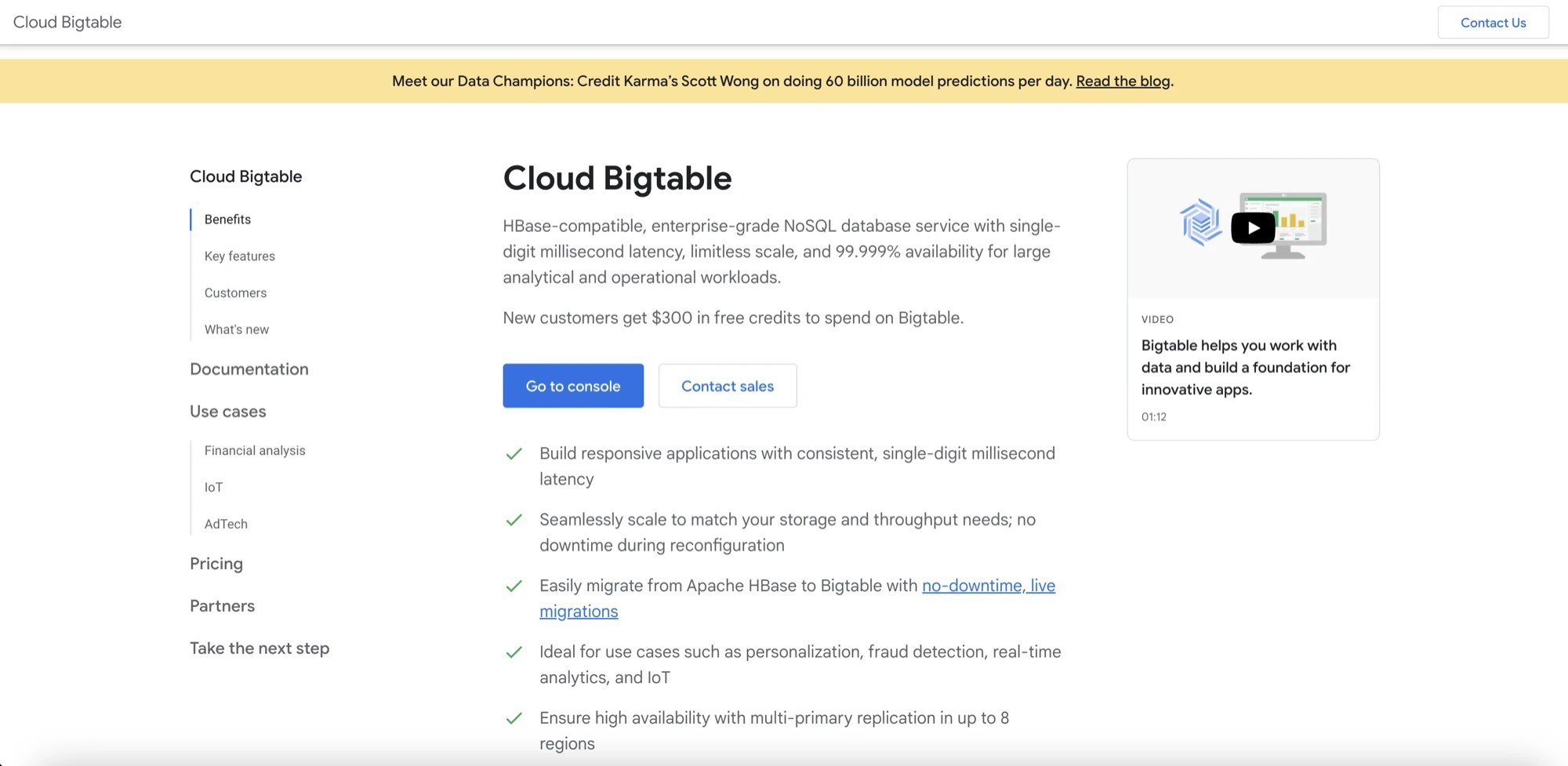Open the Documentation section
The image size is (1568, 766).
point(249,368)
